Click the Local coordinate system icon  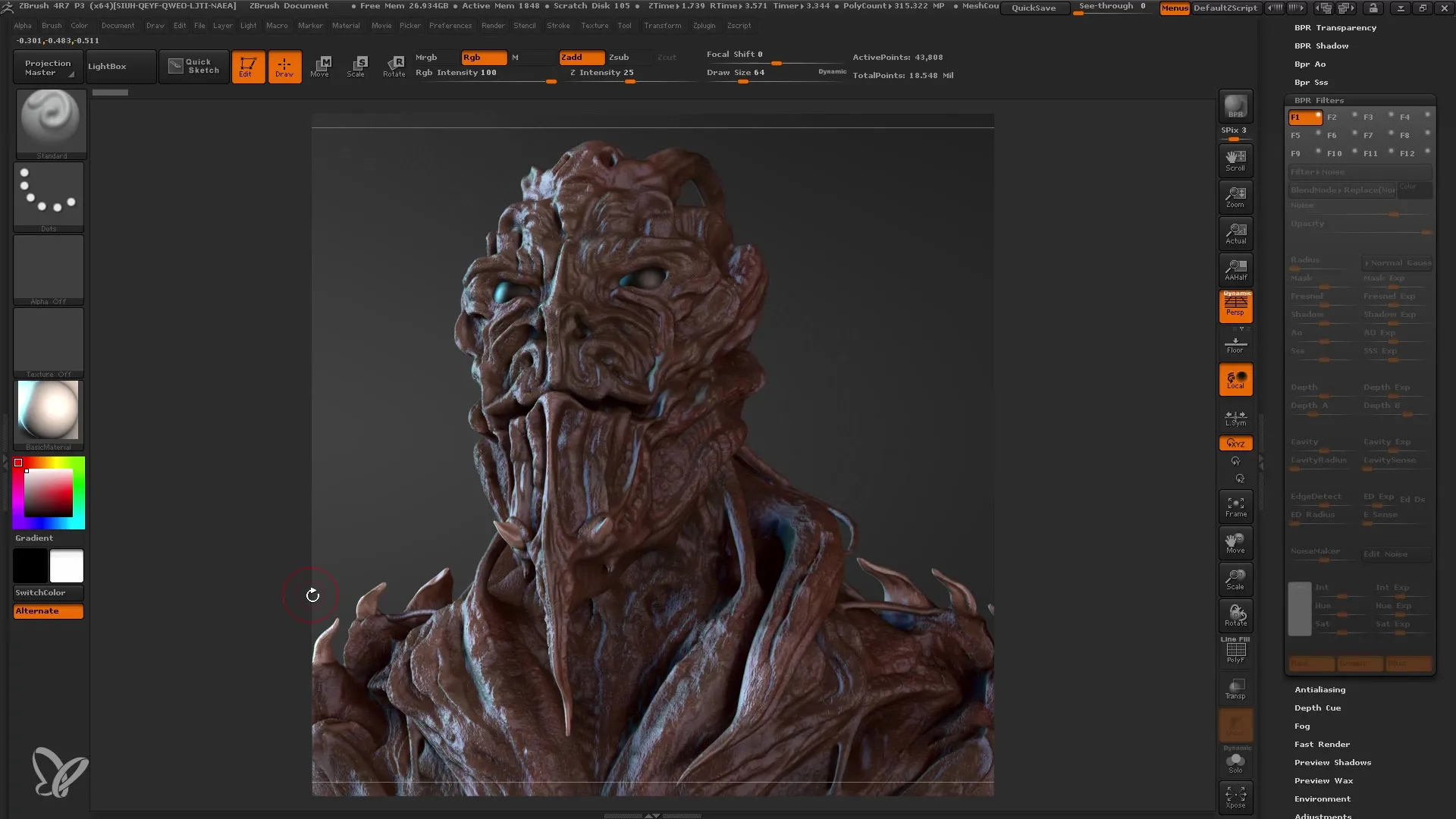pyautogui.click(x=1235, y=380)
